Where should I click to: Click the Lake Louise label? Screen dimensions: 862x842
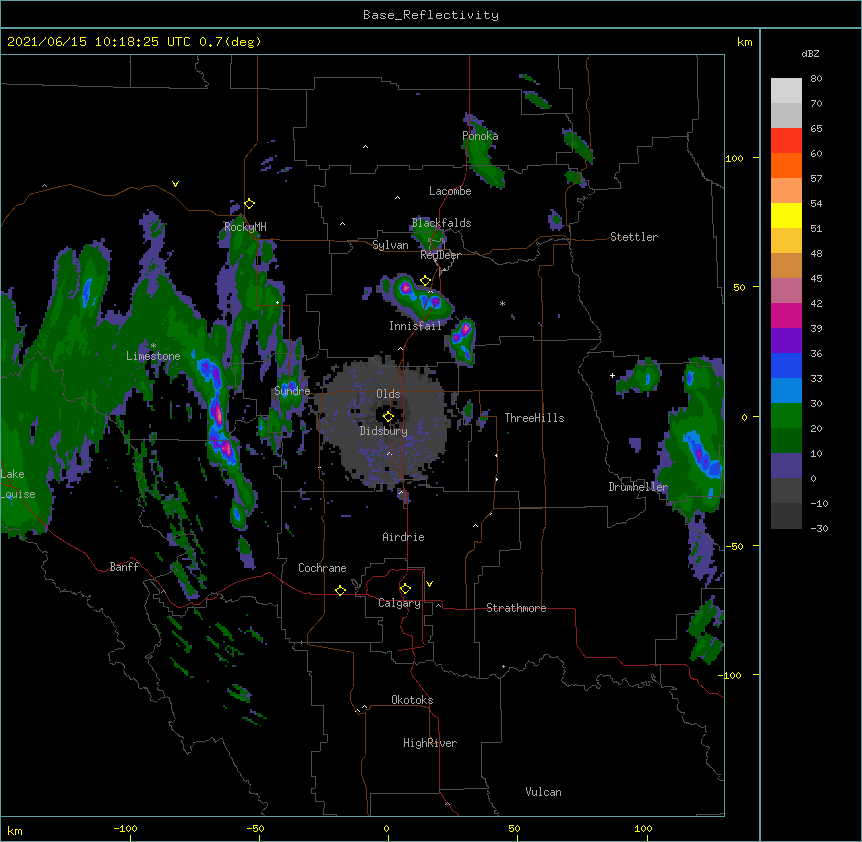click(18, 484)
